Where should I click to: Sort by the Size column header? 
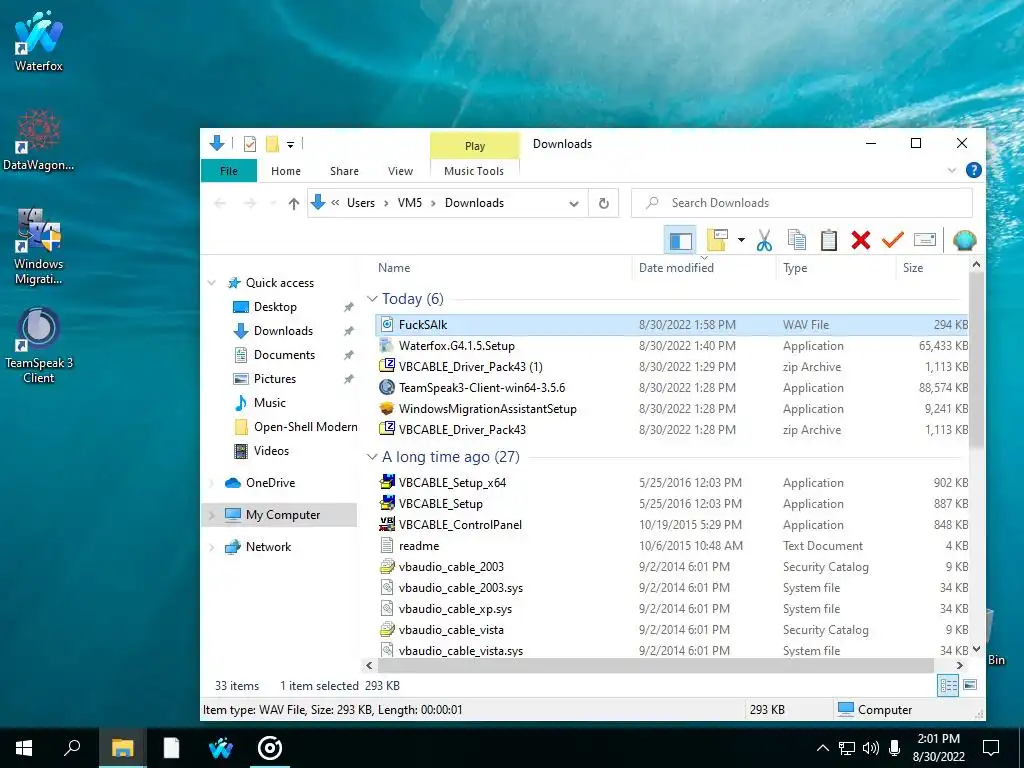[x=912, y=268]
